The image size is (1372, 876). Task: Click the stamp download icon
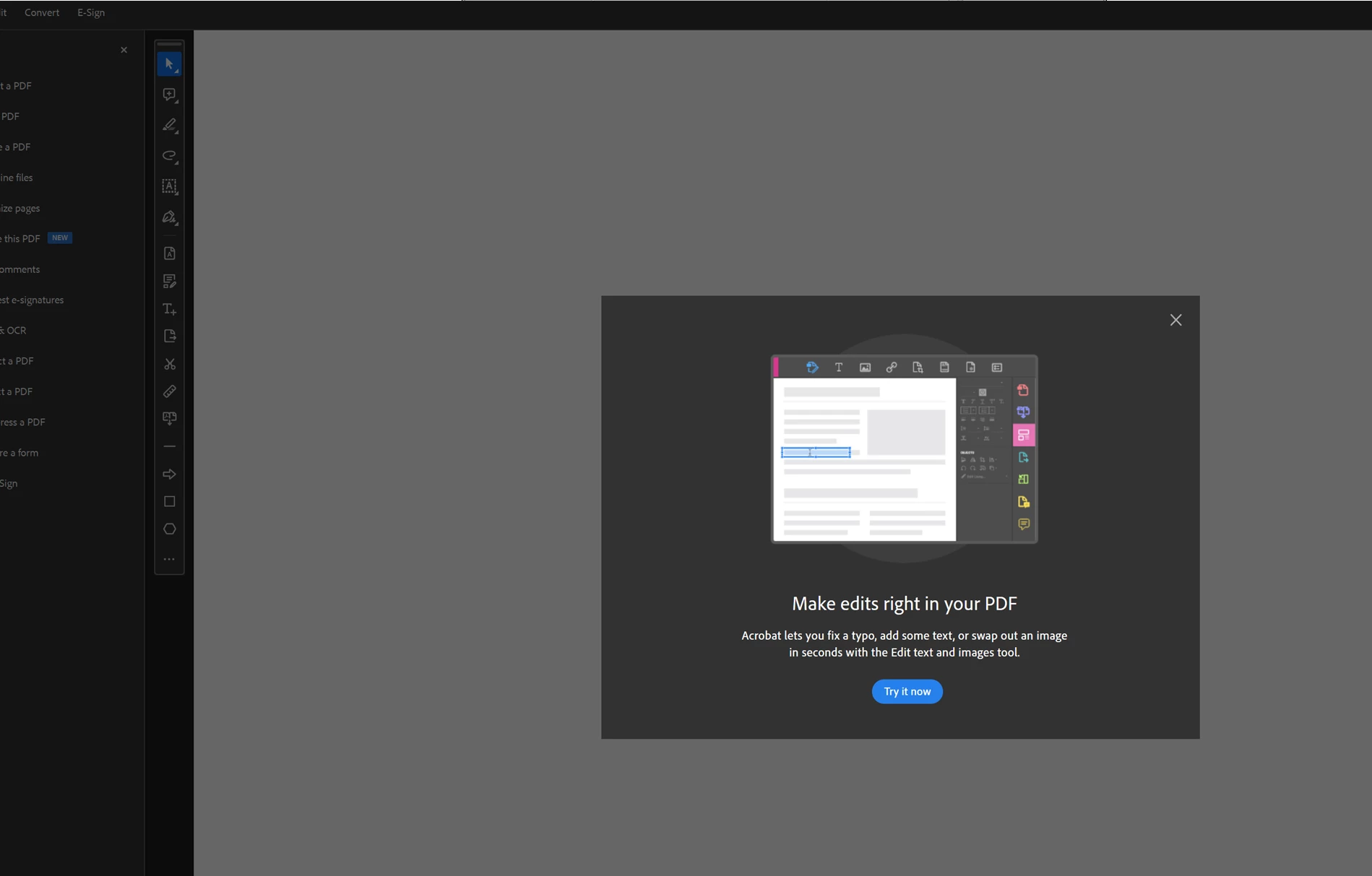click(x=169, y=419)
